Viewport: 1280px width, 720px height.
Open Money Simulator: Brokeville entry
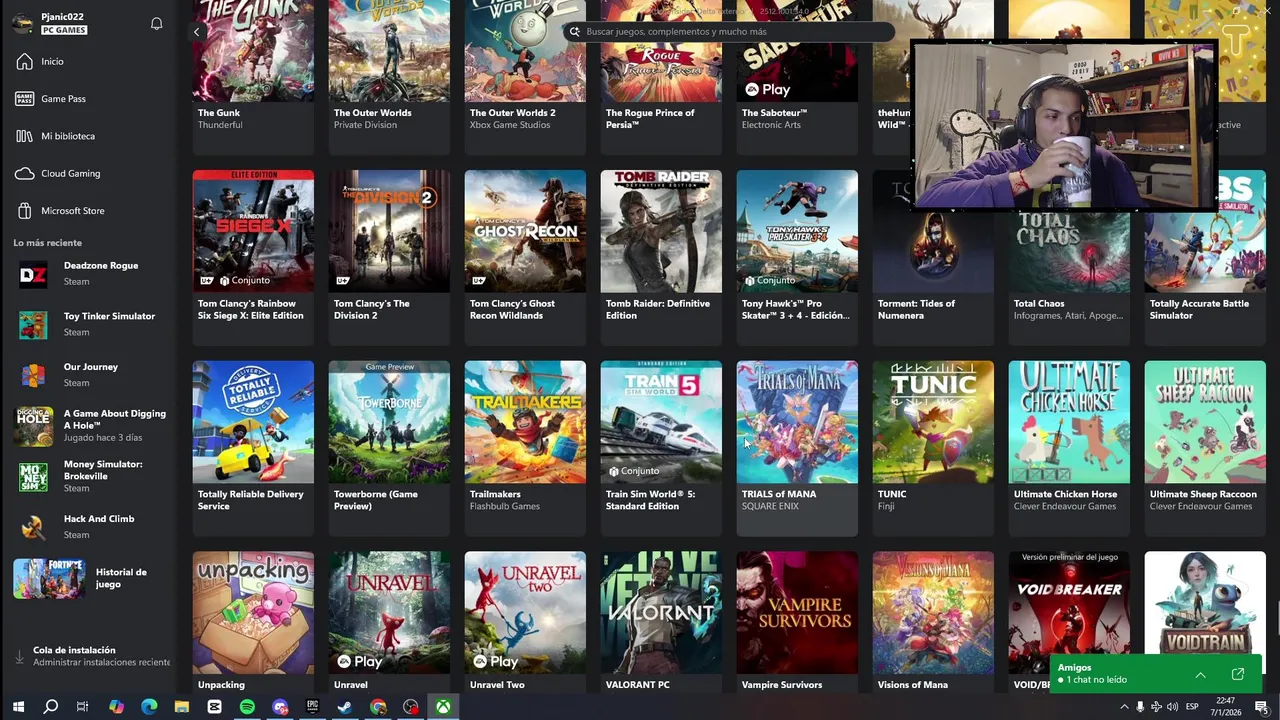coord(90,476)
